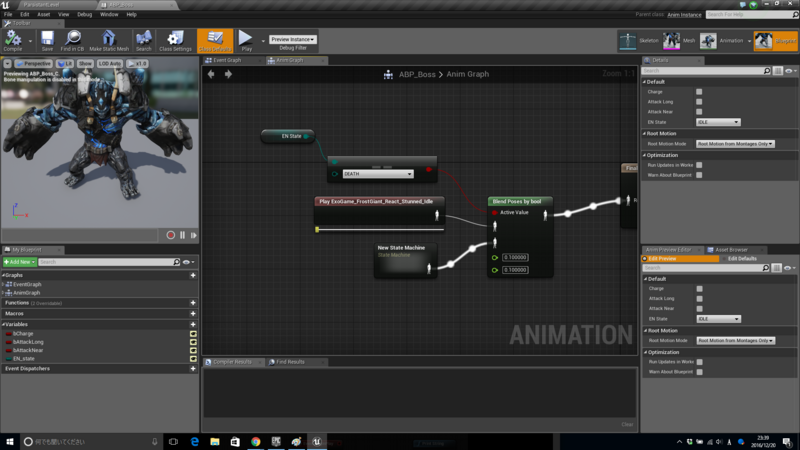
Task: Enable Run Updates in Worker in Details
Action: coord(699,165)
